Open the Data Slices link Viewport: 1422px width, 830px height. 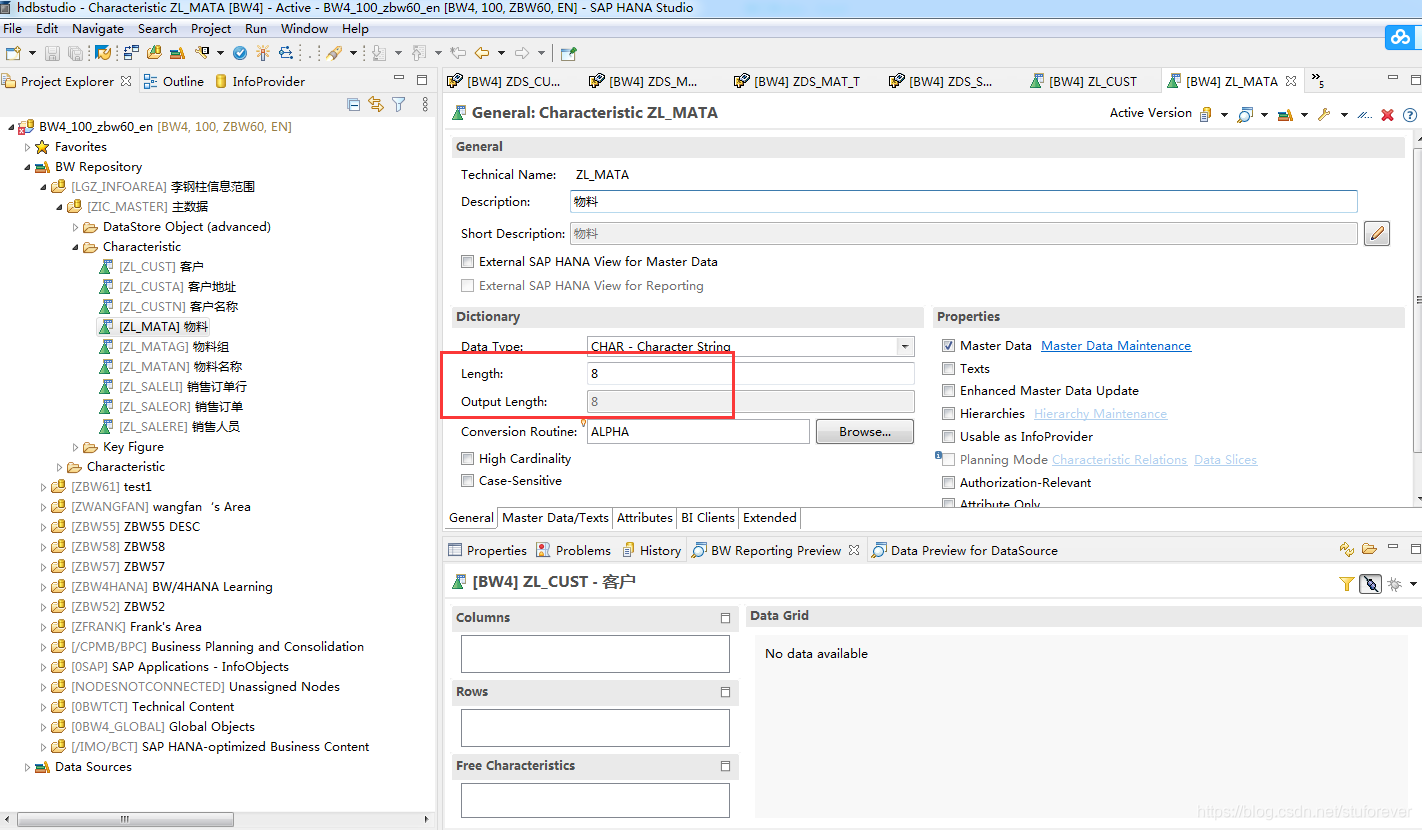pos(1225,460)
